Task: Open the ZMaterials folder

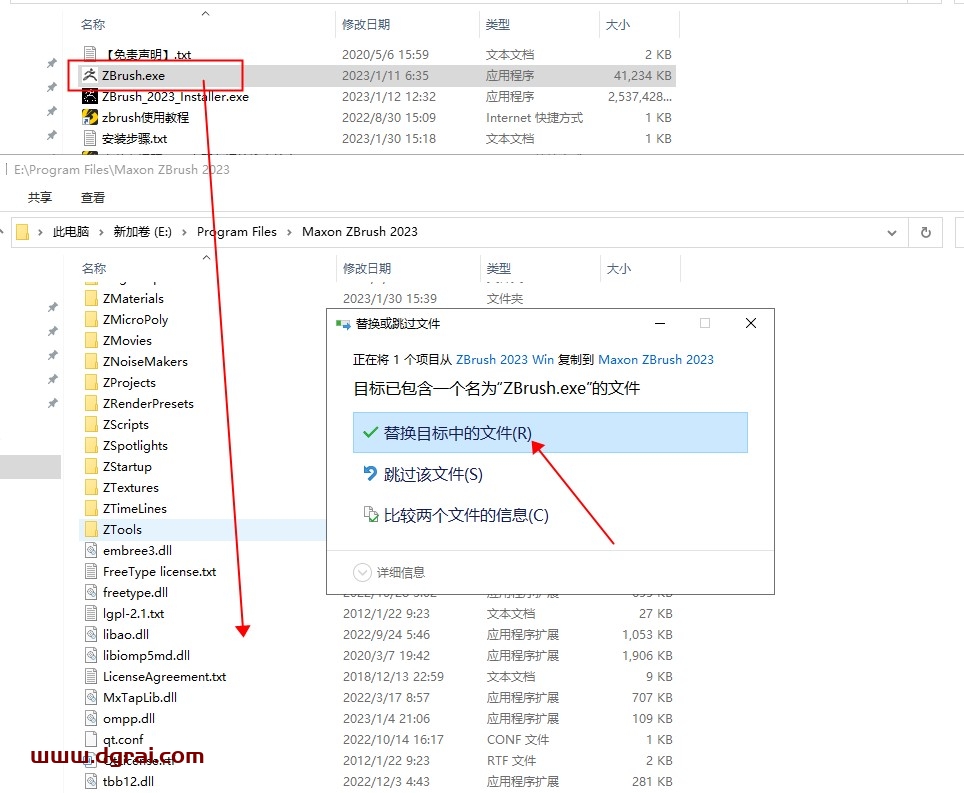Action: 133,298
